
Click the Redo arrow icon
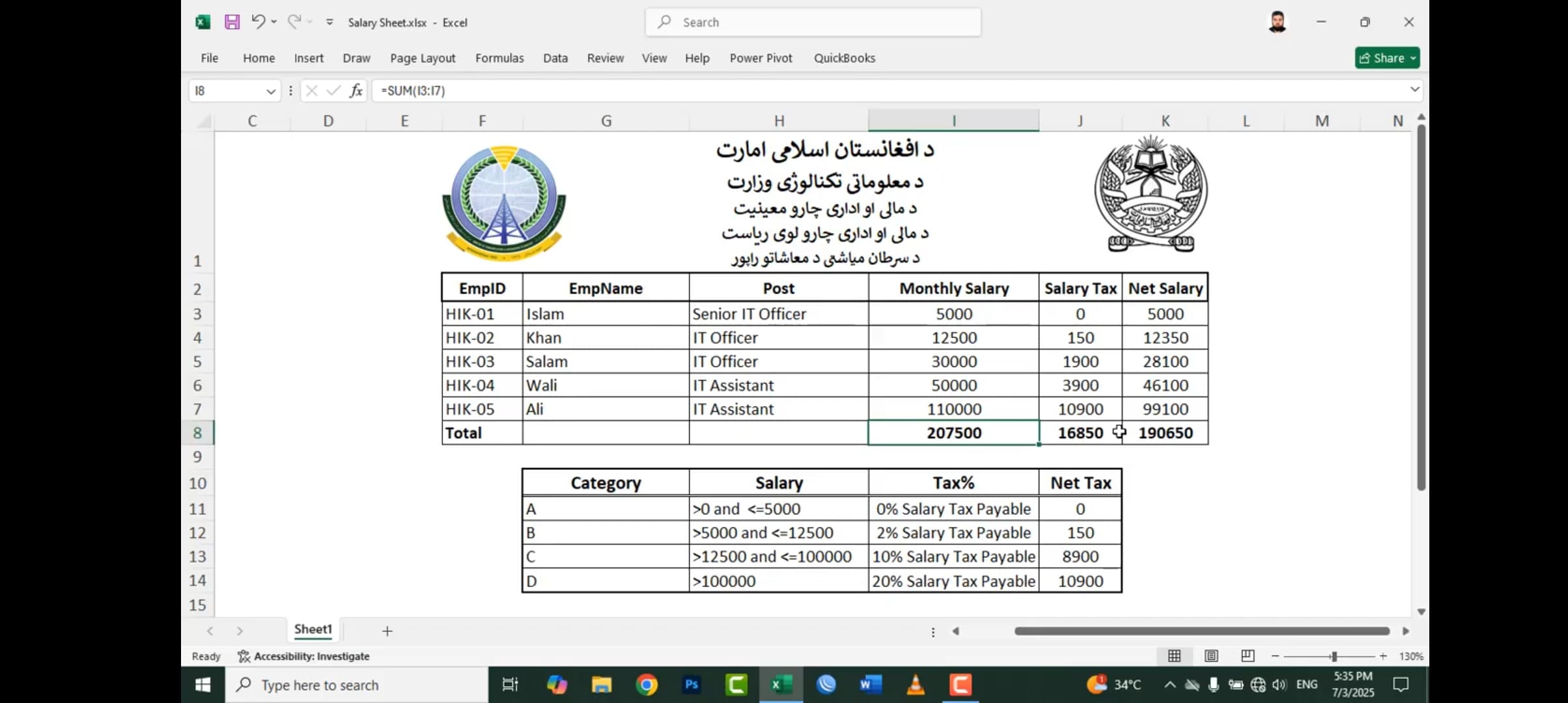[294, 21]
